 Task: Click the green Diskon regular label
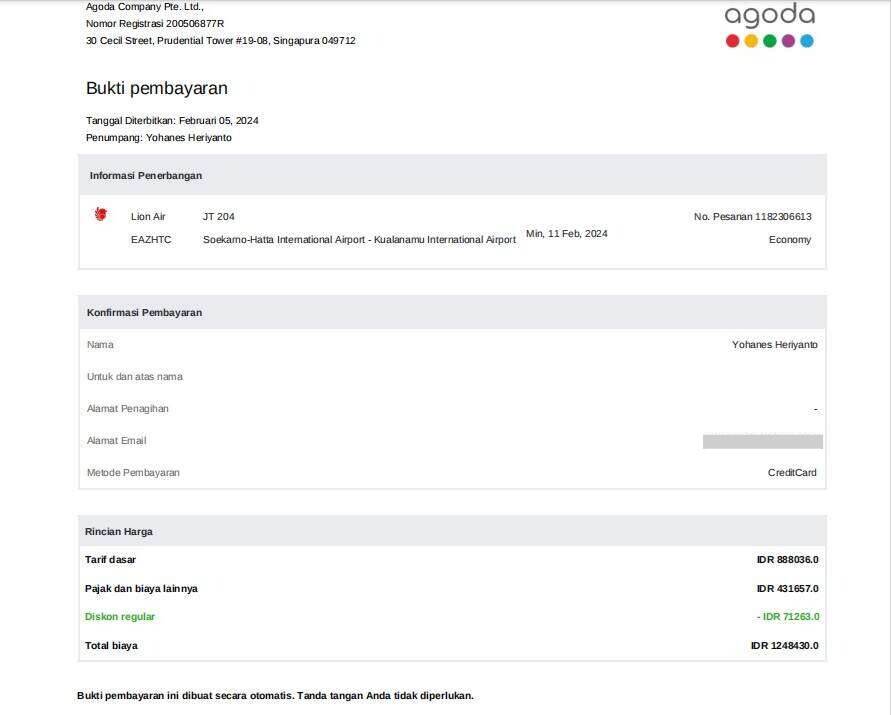click(120, 617)
